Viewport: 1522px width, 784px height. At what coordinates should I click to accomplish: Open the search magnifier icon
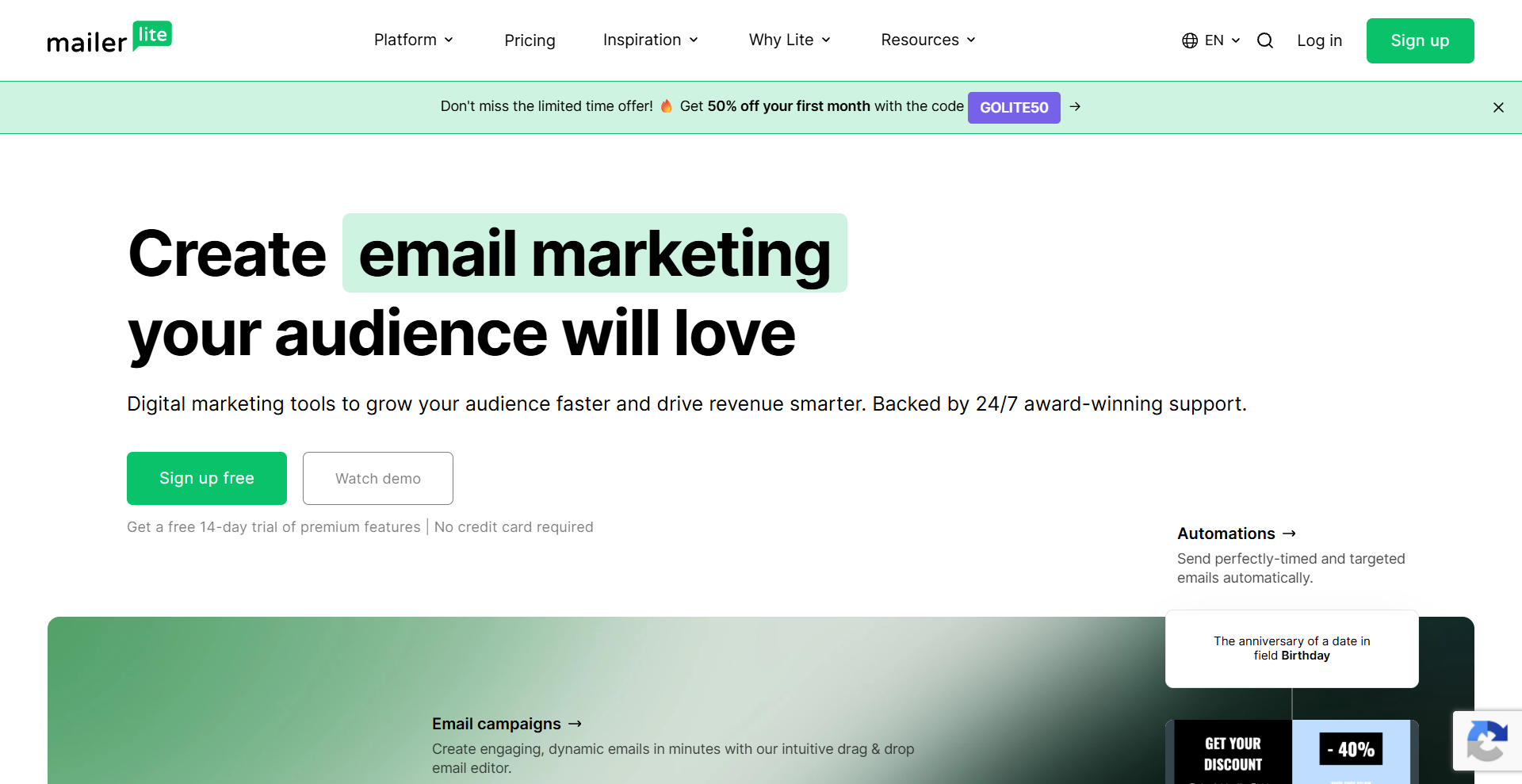pos(1265,40)
